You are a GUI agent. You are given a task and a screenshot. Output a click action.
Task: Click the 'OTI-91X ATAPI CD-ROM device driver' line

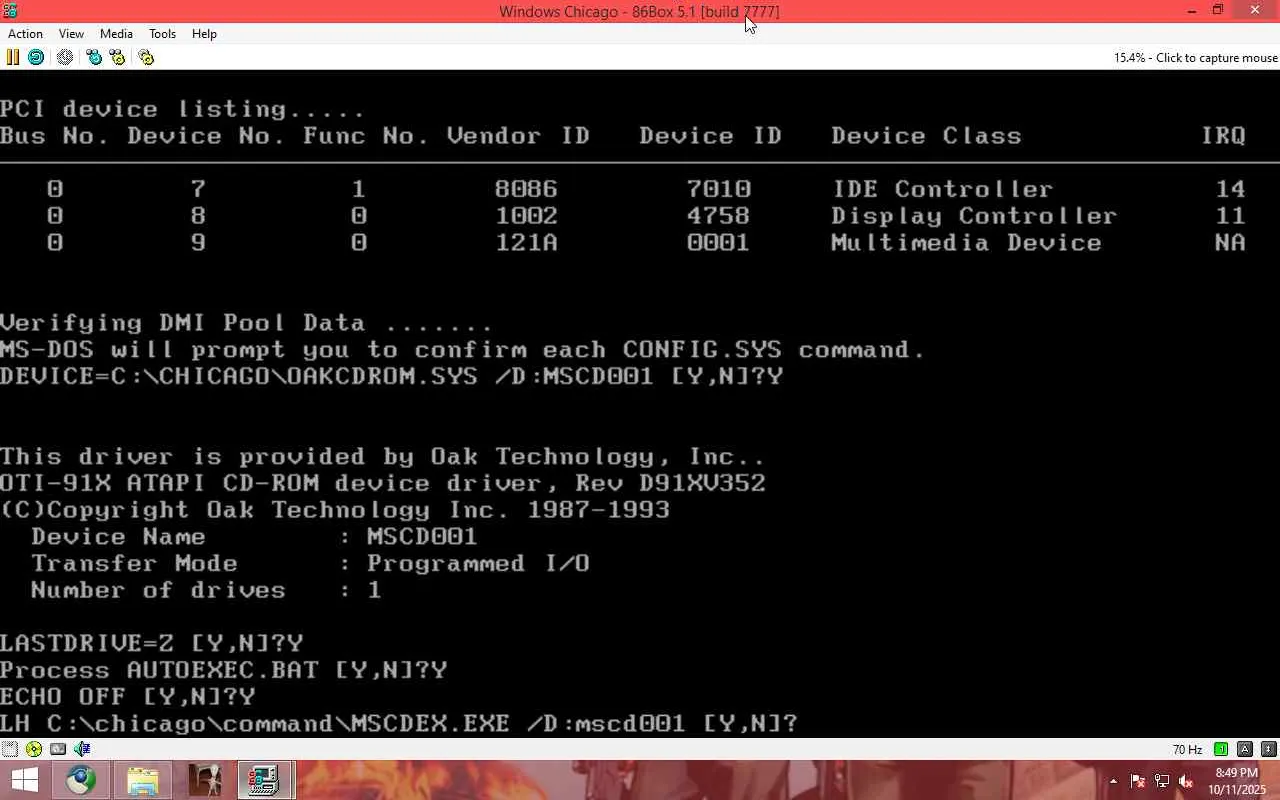383,483
